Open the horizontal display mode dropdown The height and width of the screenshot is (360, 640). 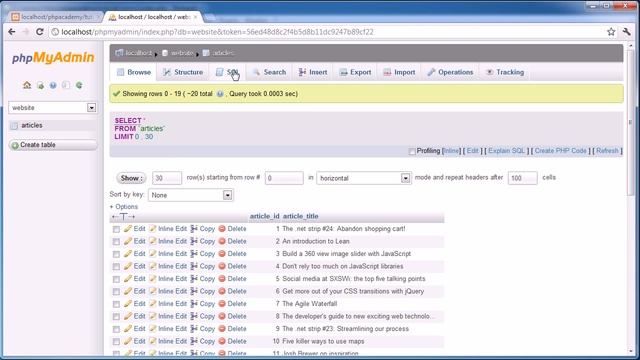point(363,178)
